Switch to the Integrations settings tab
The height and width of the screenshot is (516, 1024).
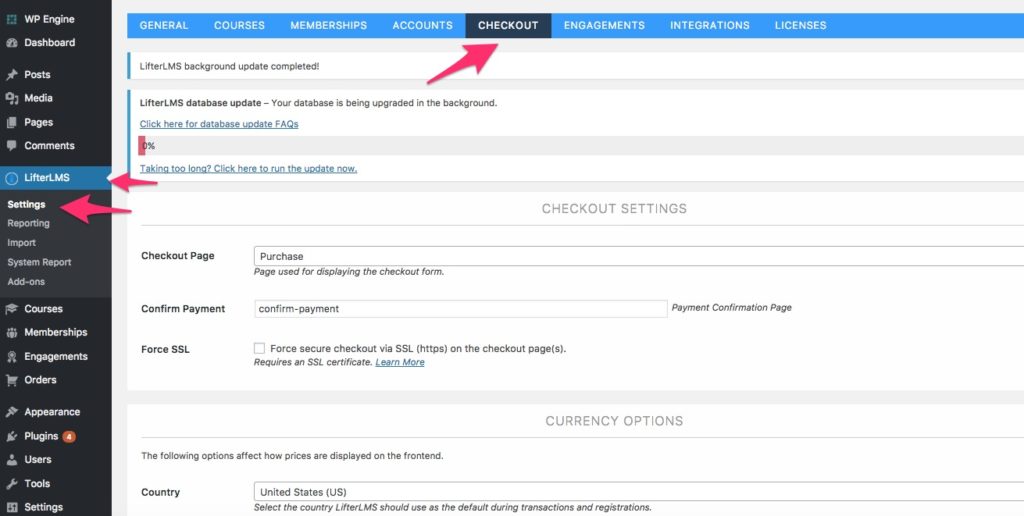click(710, 25)
